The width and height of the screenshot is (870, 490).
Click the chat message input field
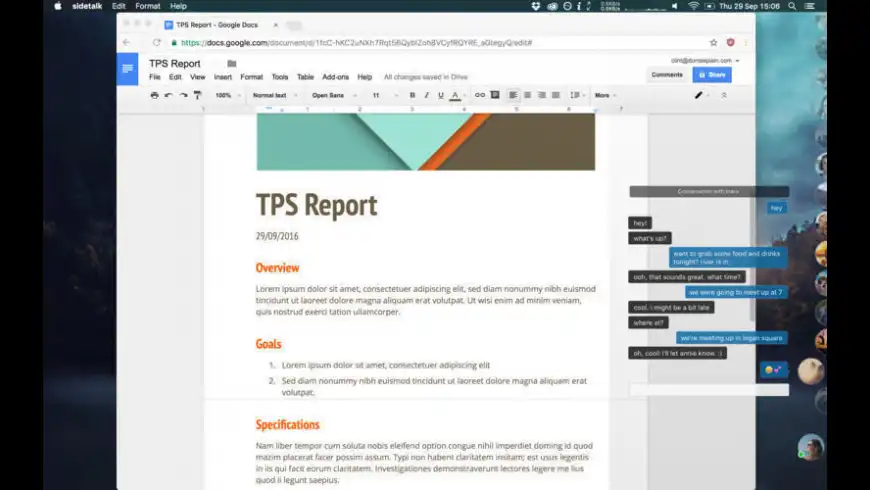click(708, 390)
